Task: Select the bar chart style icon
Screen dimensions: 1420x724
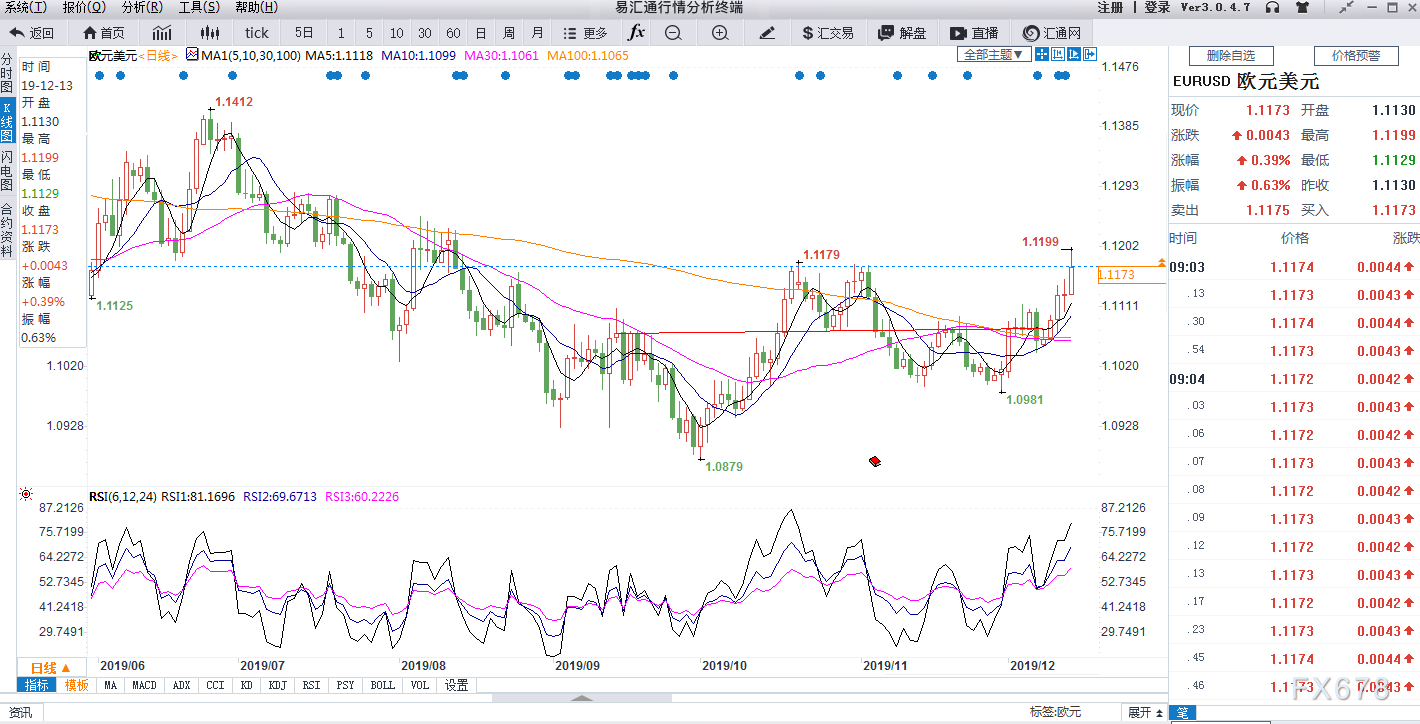Action: (x=162, y=33)
